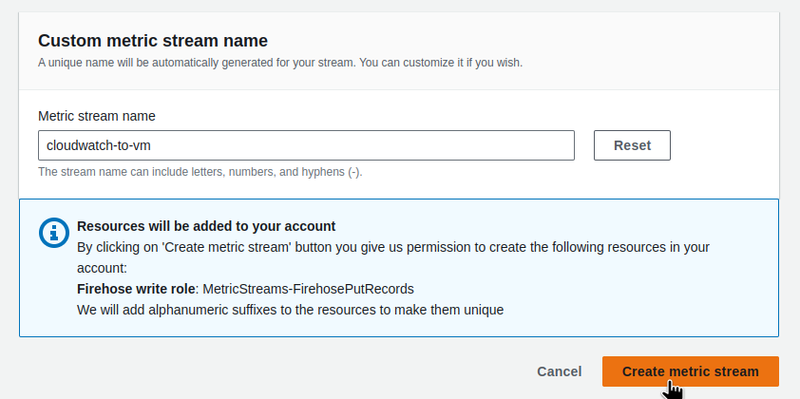Click the unique name auto-generated description

click(x=280, y=63)
